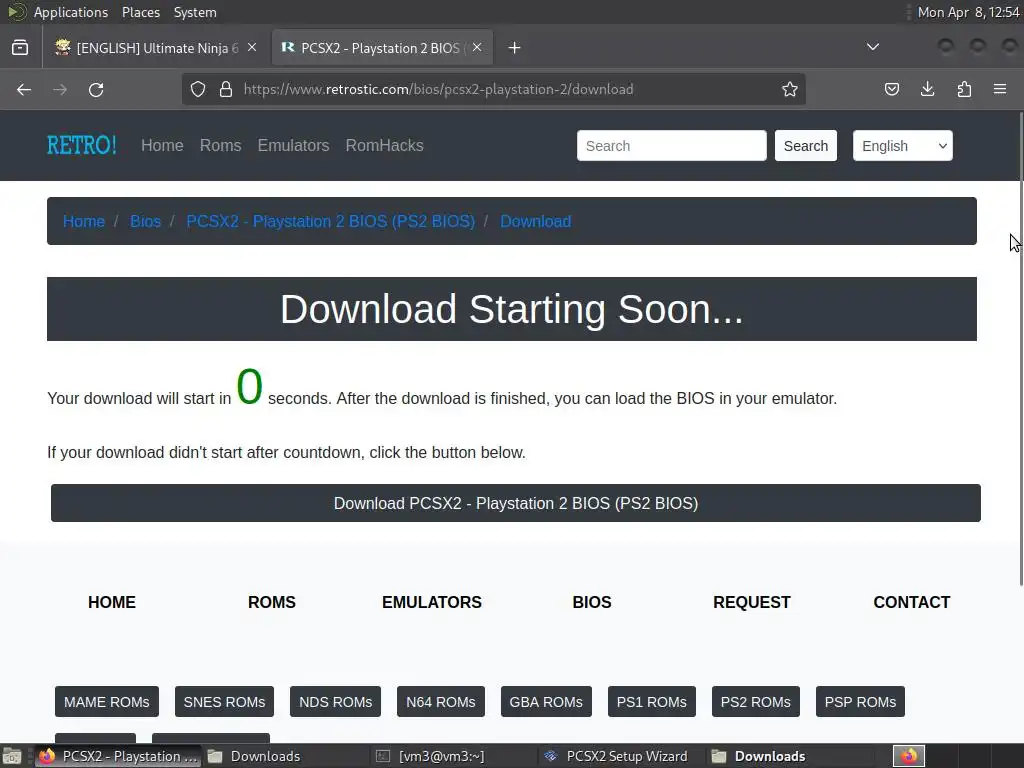Click the forward navigation arrow
The image size is (1024, 768).
(x=60, y=89)
